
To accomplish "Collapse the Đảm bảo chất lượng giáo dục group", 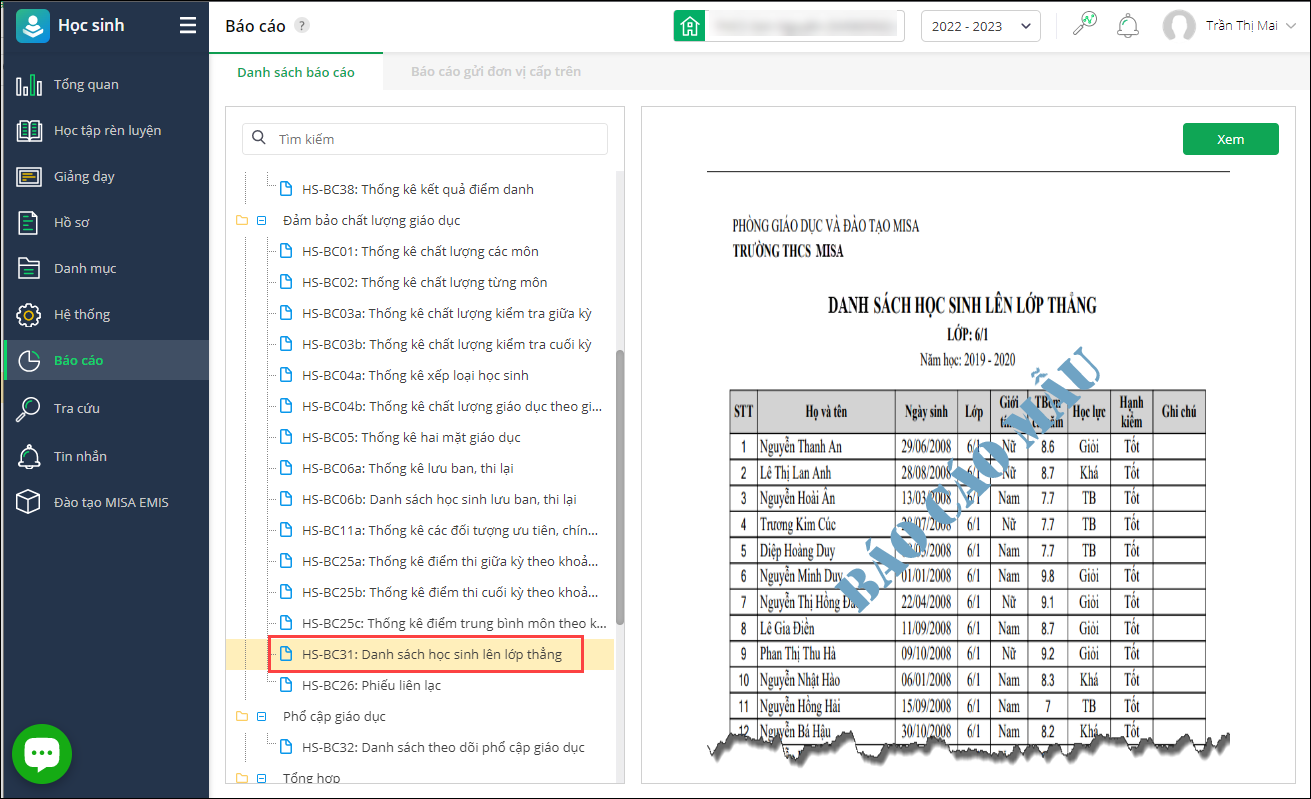I will [262, 221].
